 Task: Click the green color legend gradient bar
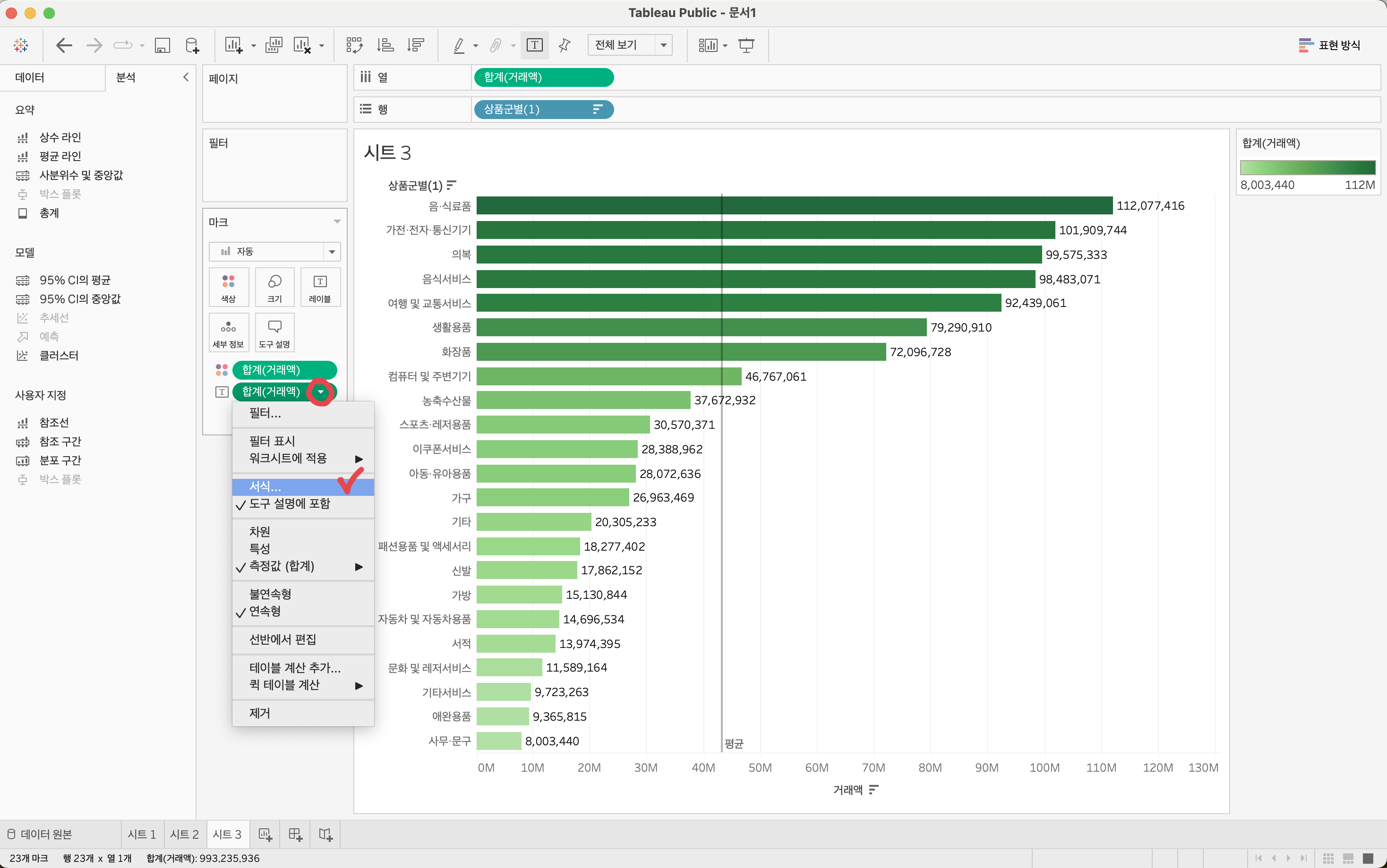(1307, 168)
